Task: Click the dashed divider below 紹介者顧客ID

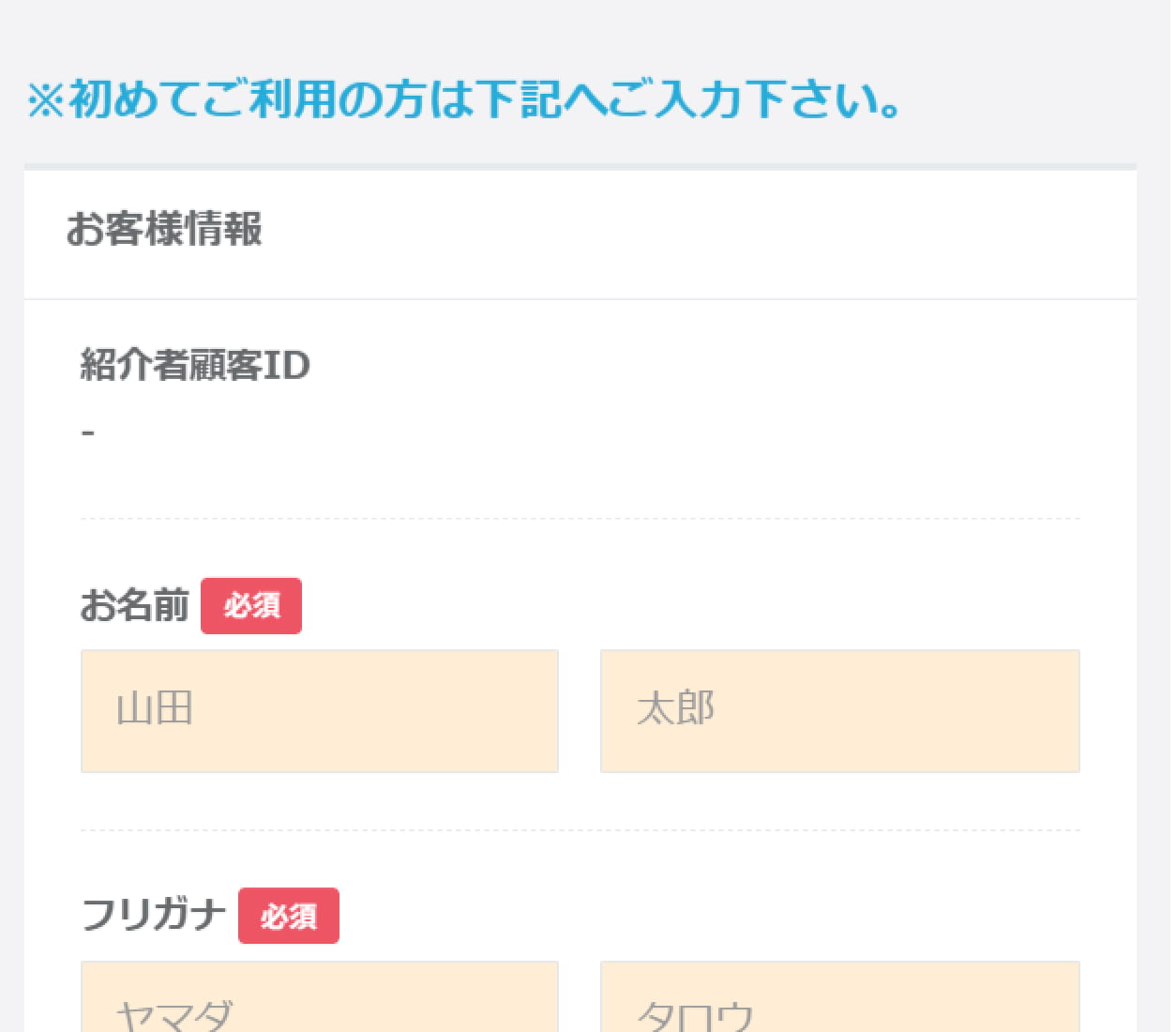Action: (580, 519)
